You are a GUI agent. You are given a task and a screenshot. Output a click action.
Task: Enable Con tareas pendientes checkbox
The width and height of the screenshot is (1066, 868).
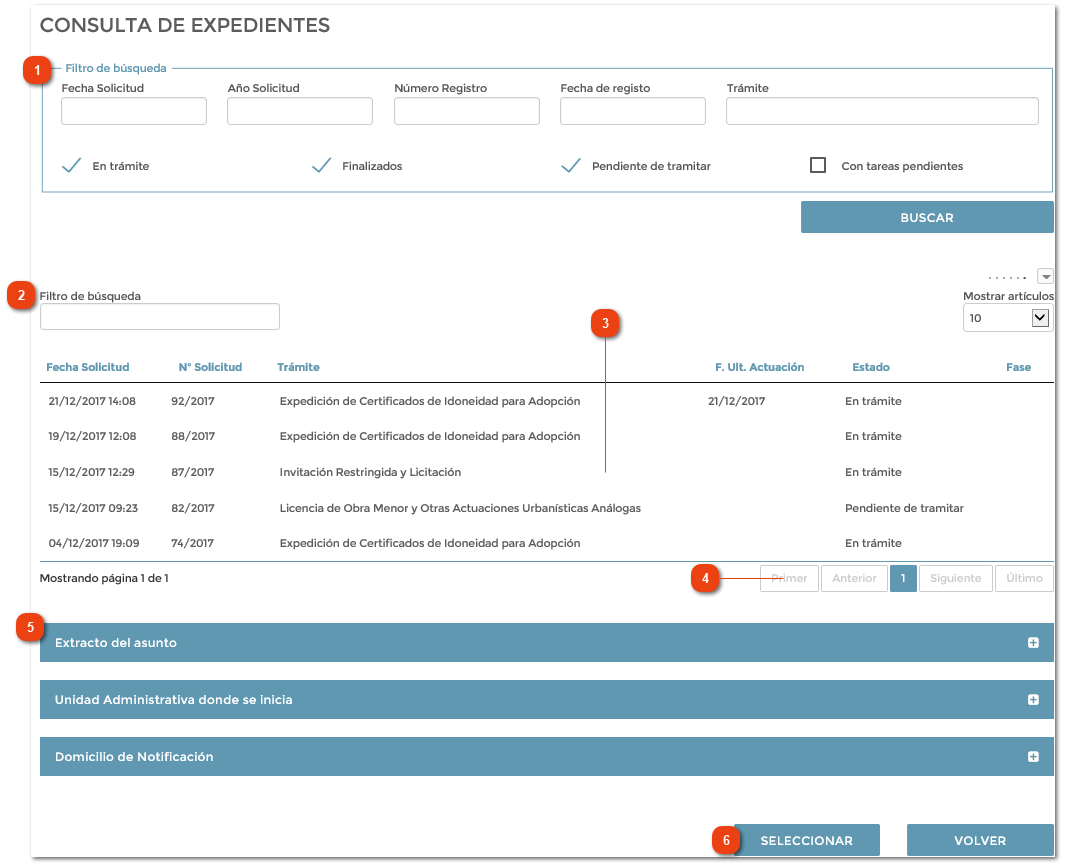pyautogui.click(x=818, y=166)
